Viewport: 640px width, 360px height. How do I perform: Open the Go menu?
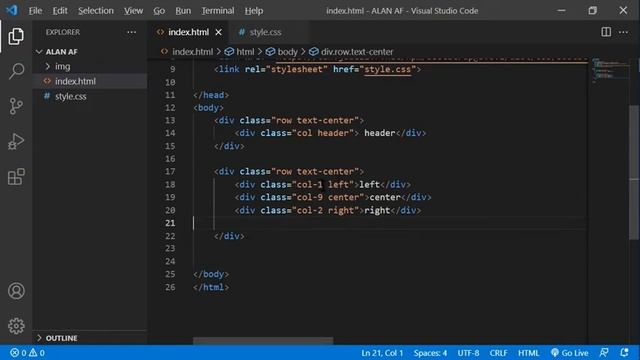point(159,11)
